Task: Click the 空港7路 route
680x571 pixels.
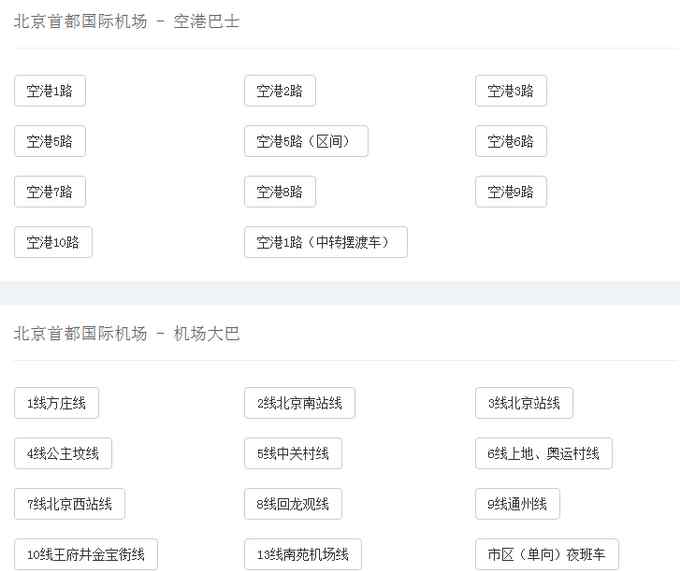Action: coord(50,192)
